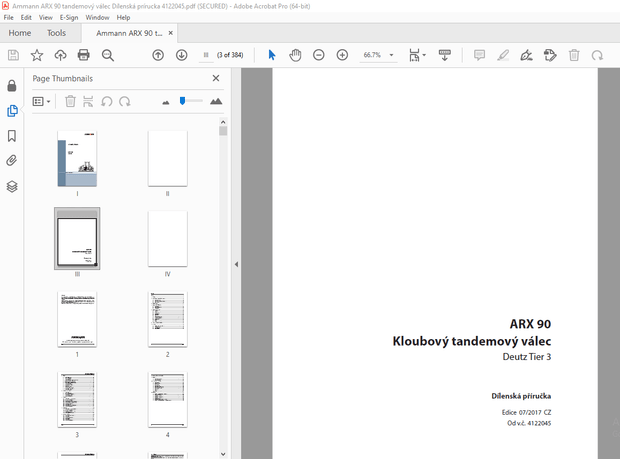
Task: Click the print pages icon in thumbnails
Action: pos(88,102)
